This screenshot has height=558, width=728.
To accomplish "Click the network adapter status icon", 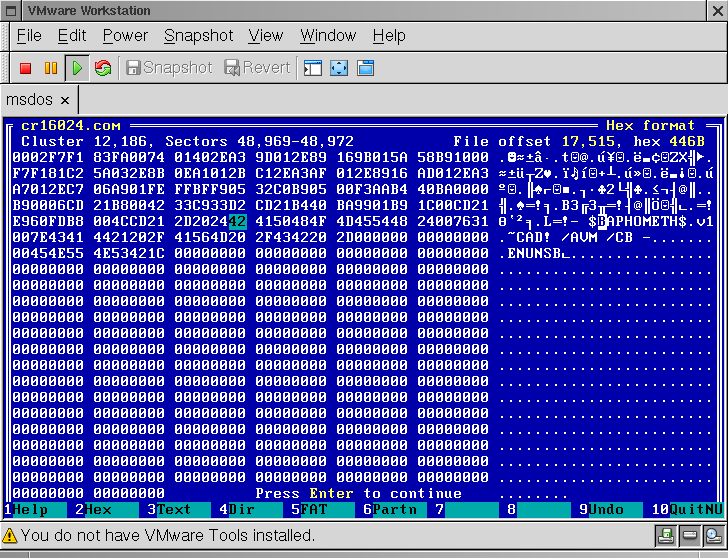I will coord(691,536).
